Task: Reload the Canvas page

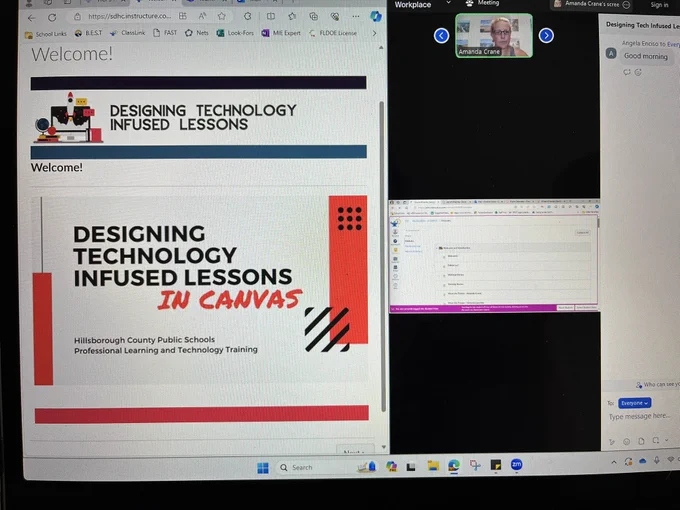Action: click(x=52, y=18)
